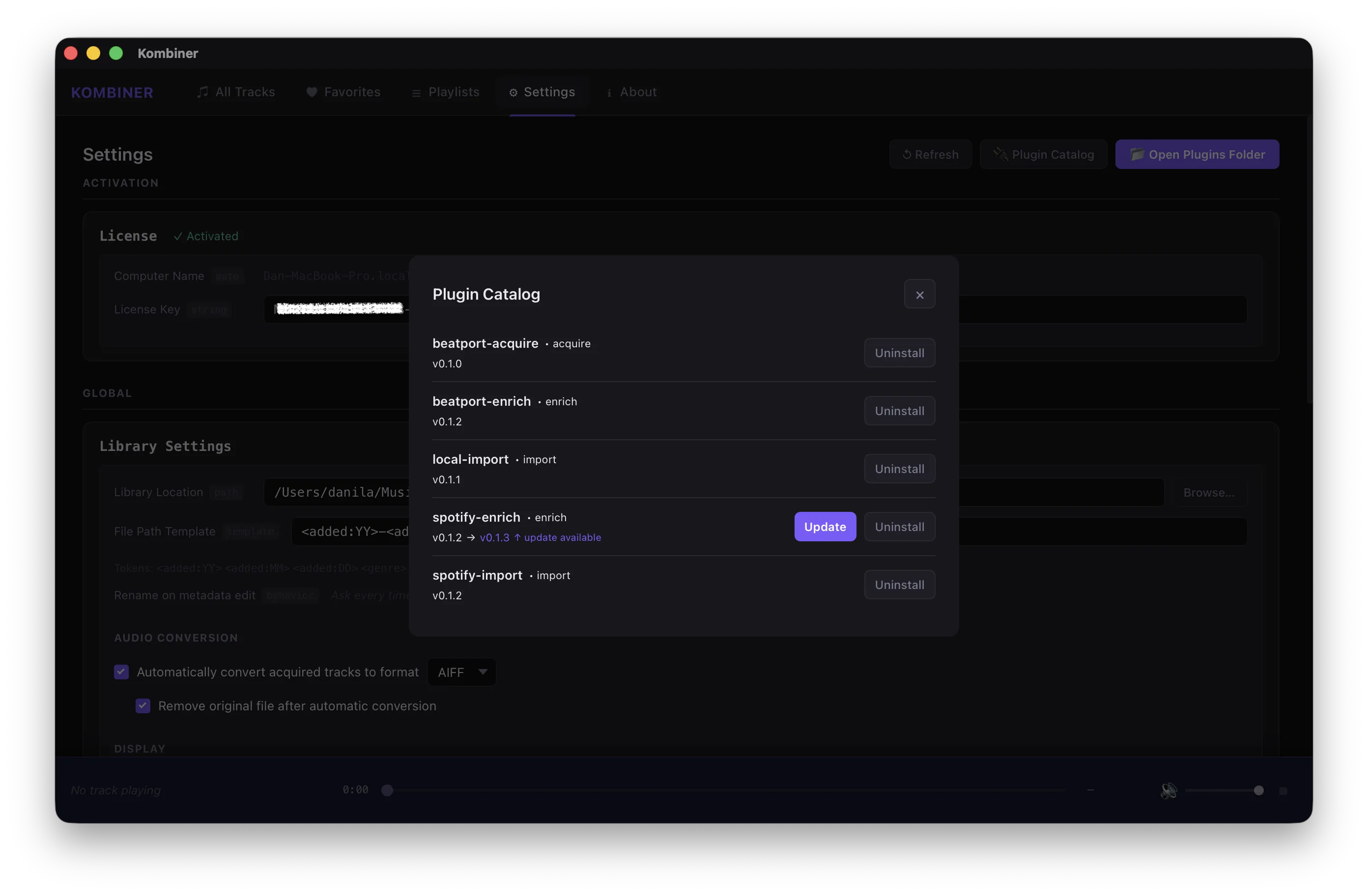
Task: Click the folder icon on Open Plugins Folder
Action: (1137, 154)
